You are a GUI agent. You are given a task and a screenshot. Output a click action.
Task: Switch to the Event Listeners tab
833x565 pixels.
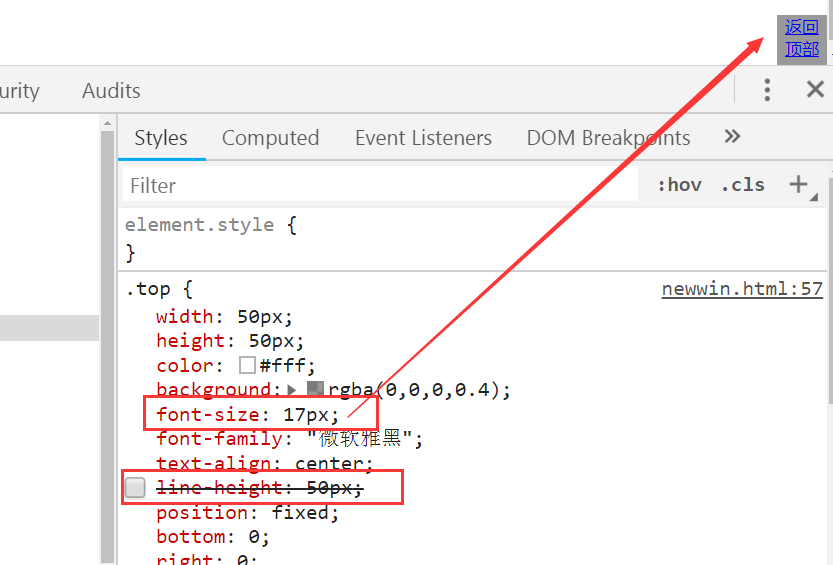click(423, 138)
